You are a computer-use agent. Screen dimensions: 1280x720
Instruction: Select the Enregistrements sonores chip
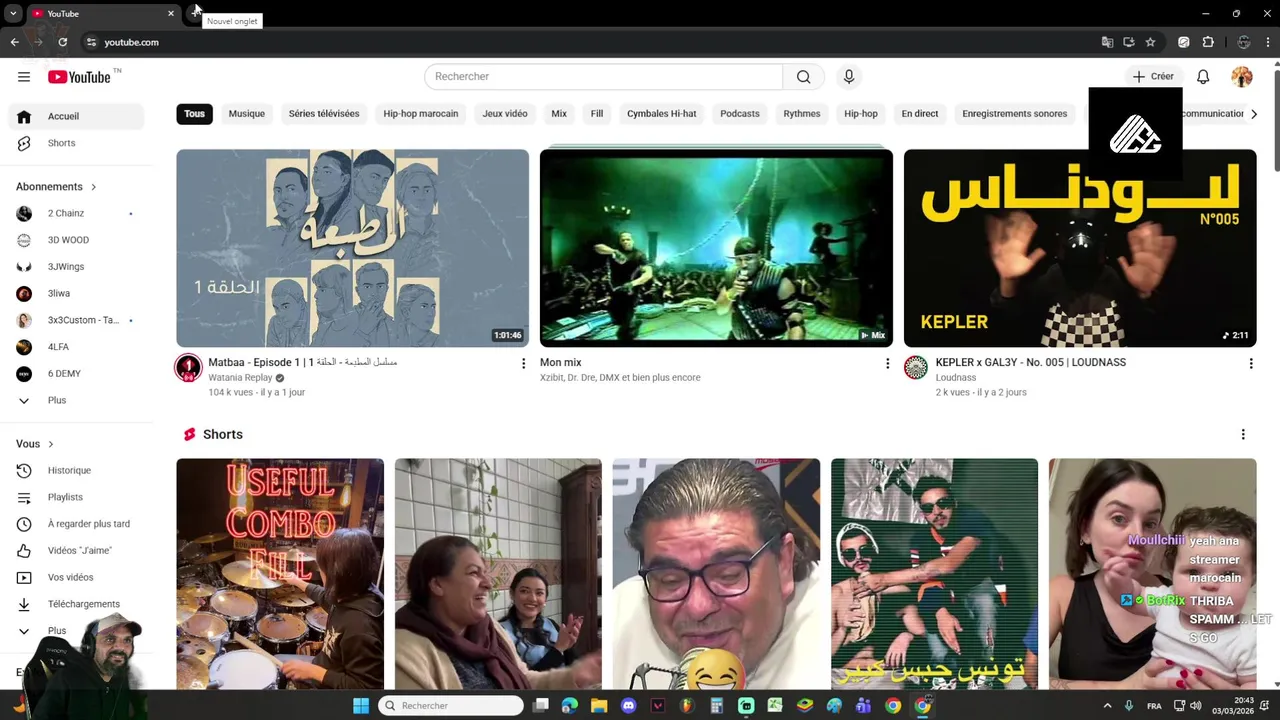point(1015,114)
